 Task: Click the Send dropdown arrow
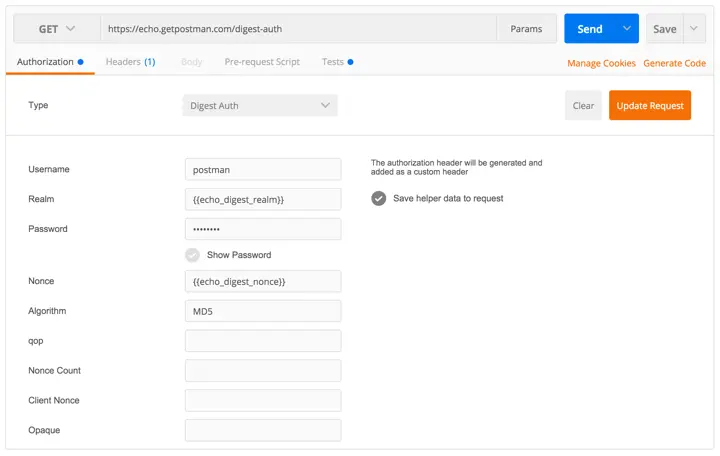point(627,29)
